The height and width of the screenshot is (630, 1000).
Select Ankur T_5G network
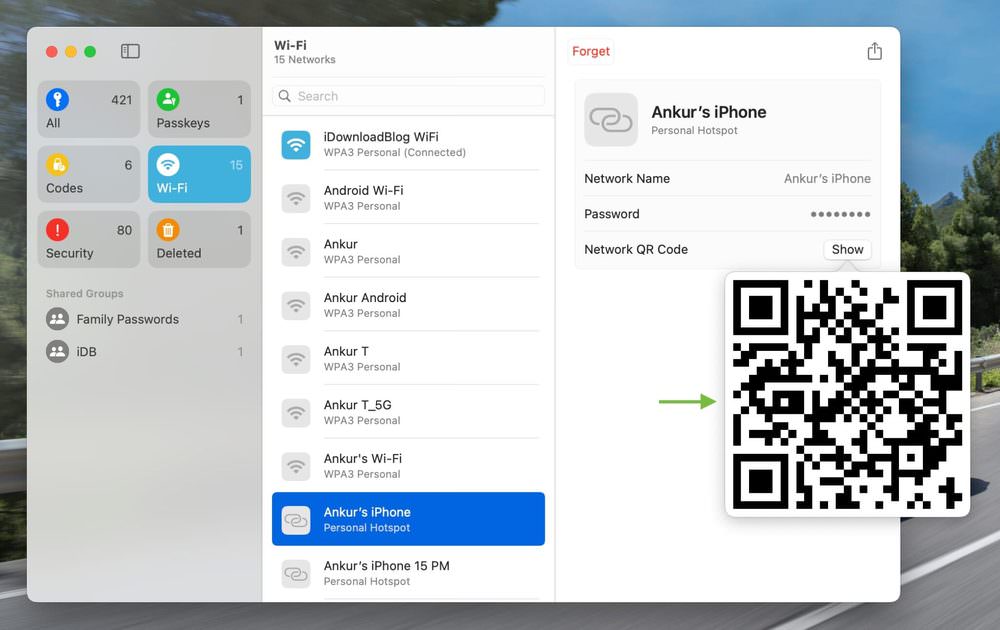tap(408, 413)
